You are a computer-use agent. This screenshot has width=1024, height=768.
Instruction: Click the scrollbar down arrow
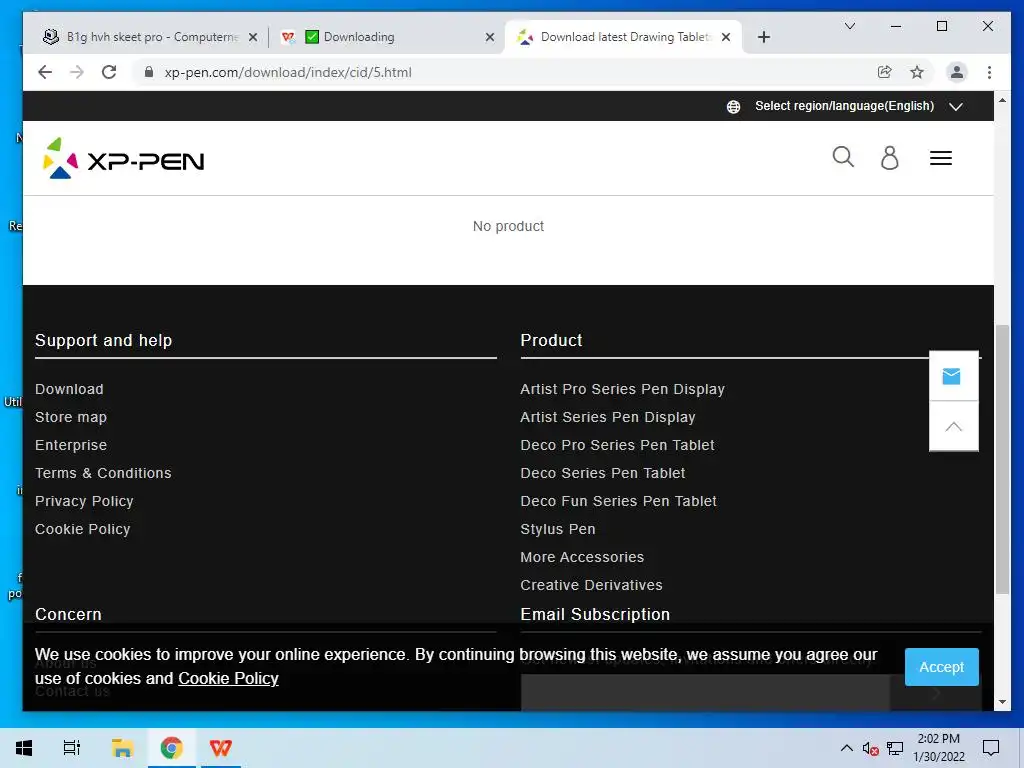tap(1002, 703)
